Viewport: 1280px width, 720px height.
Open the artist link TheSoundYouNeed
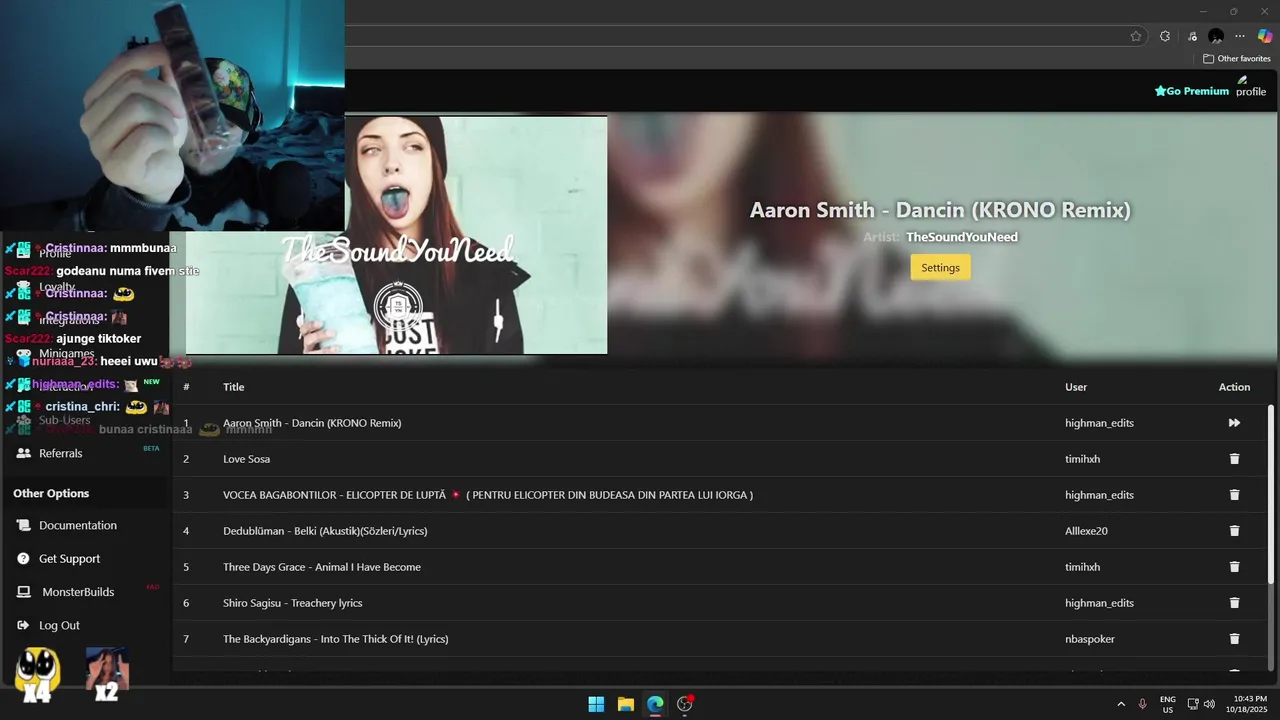click(x=962, y=237)
